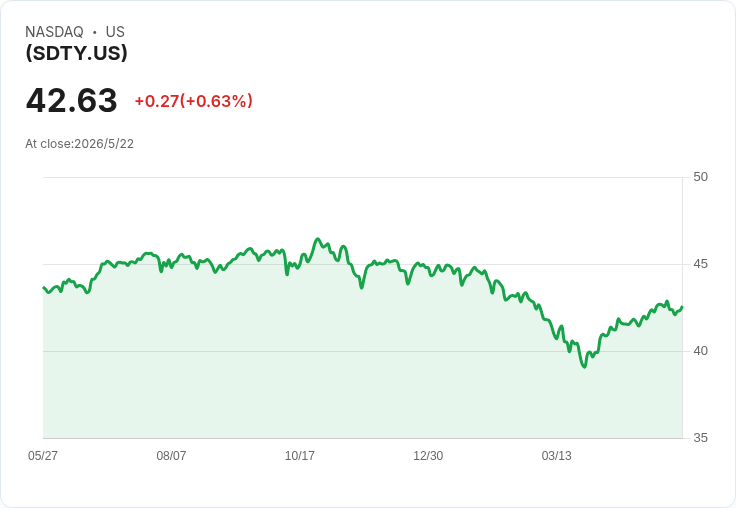
Task: Click the NASDAQ exchange label
Action: click(54, 31)
